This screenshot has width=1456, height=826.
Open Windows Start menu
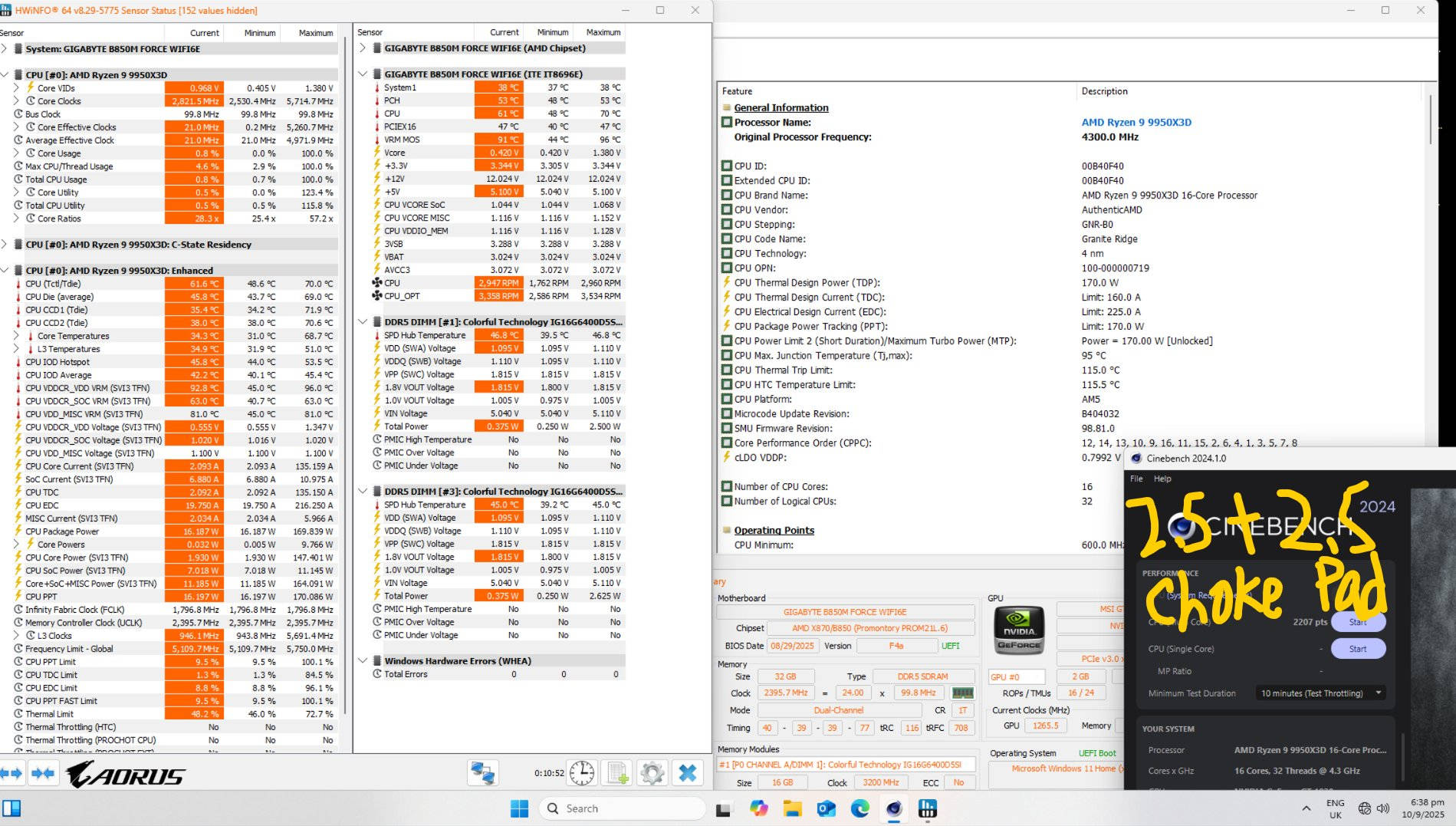click(519, 808)
